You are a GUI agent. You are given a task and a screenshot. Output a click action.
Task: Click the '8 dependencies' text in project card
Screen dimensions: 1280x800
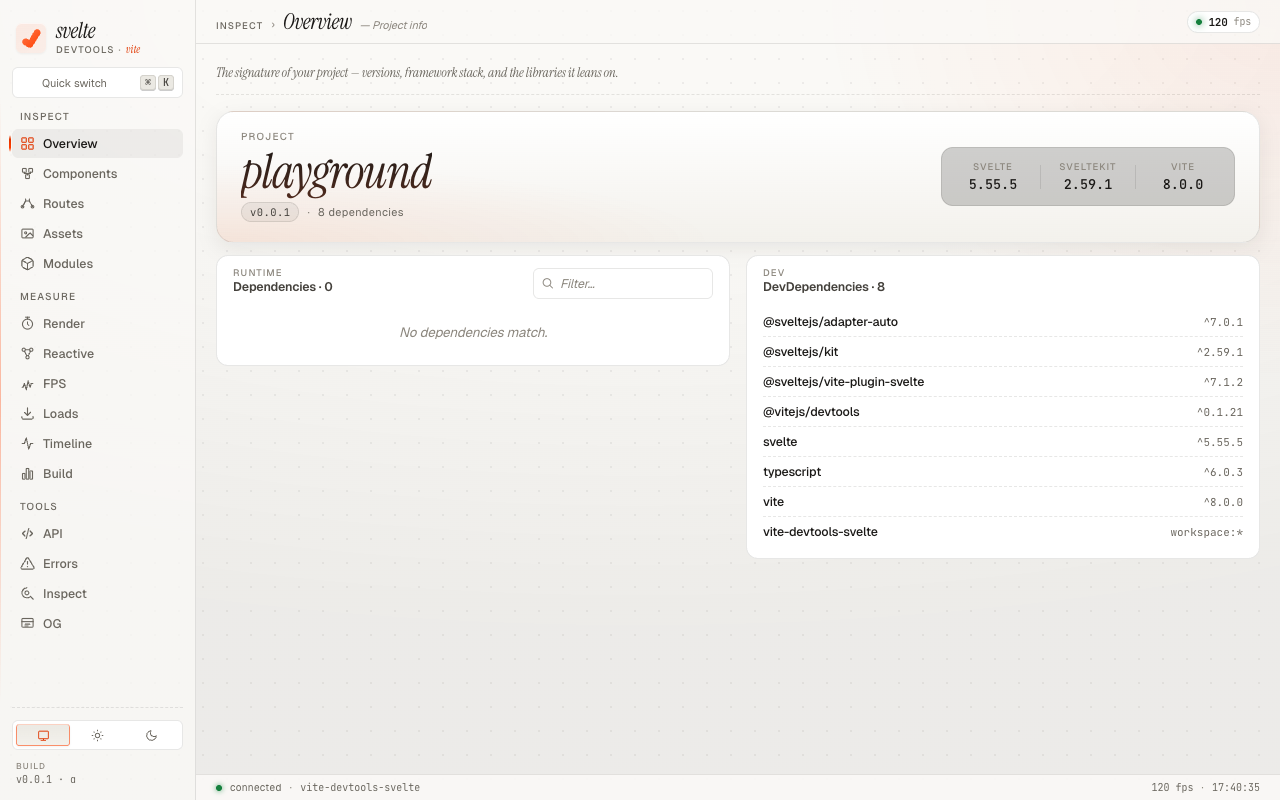click(x=361, y=212)
